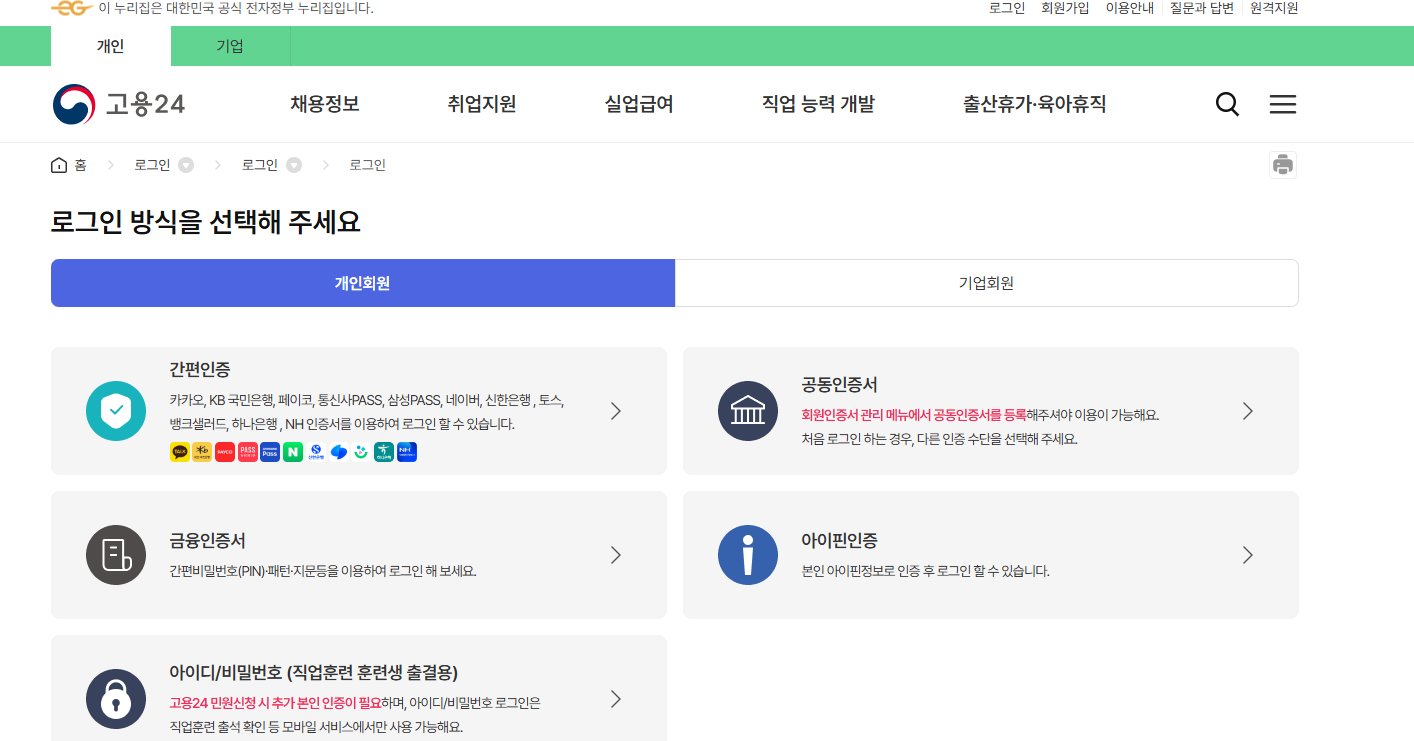The height and width of the screenshot is (741, 1414).
Task: Click the print page icon
Action: coord(1284,164)
